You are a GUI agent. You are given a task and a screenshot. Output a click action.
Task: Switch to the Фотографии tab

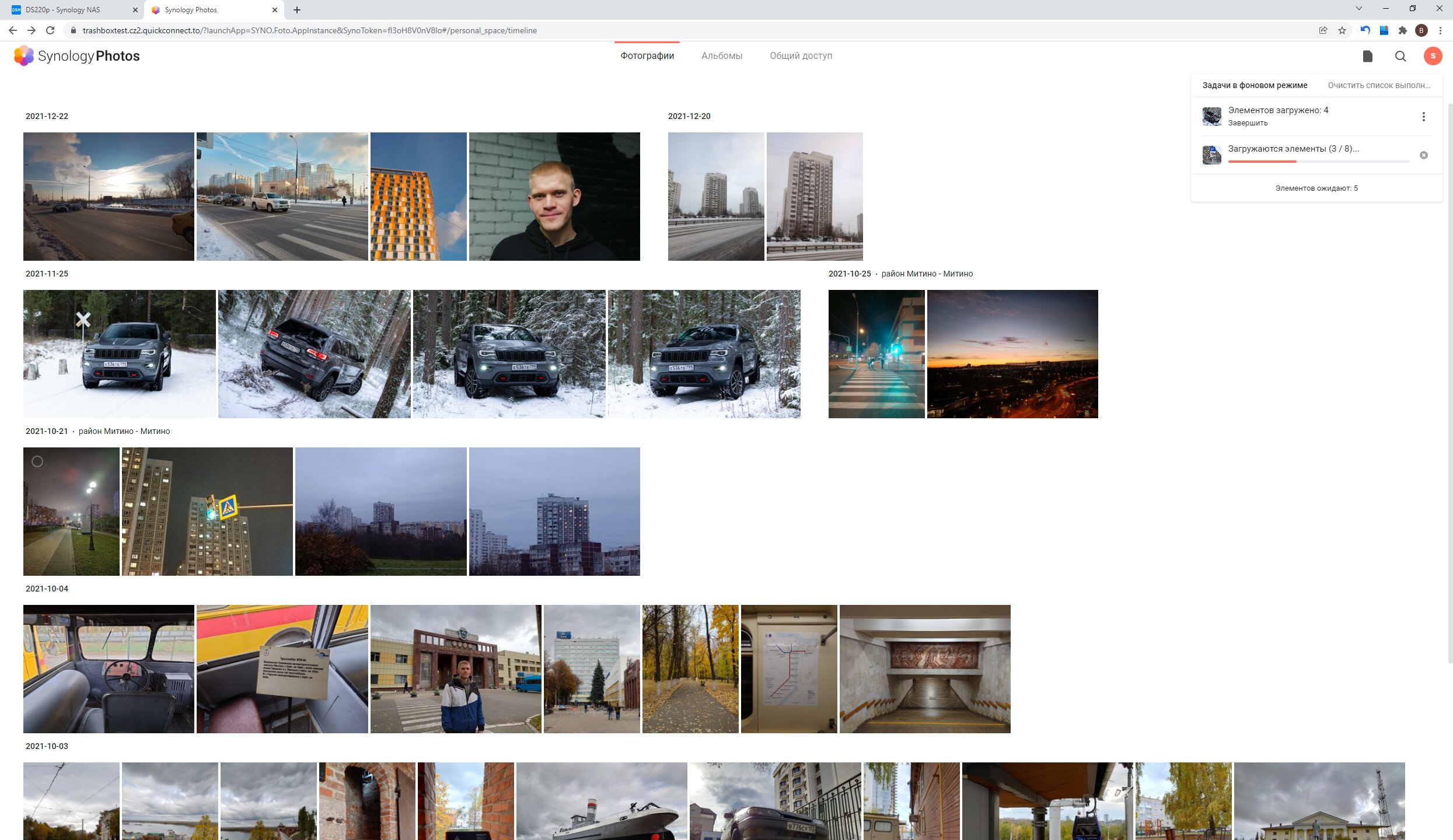coord(647,56)
